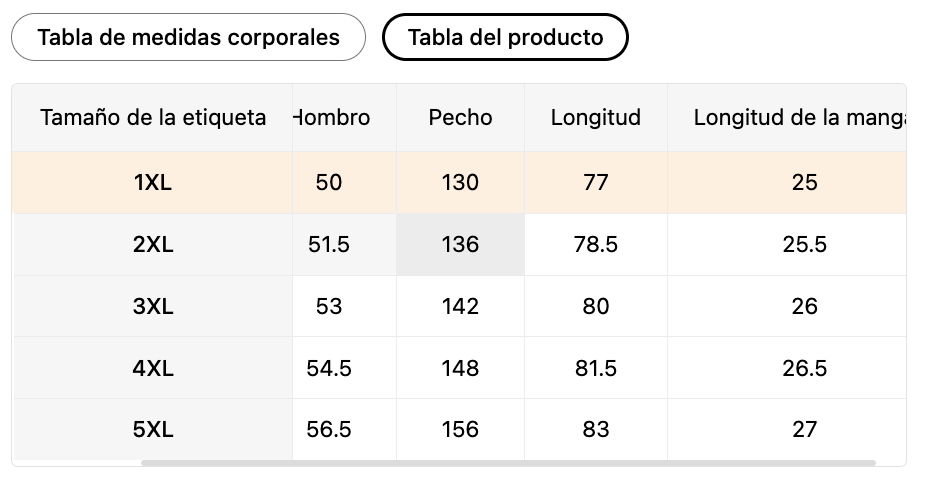Select the 3XL size row label
Image resolution: width=928 pixels, height=486 pixels.
(x=153, y=306)
